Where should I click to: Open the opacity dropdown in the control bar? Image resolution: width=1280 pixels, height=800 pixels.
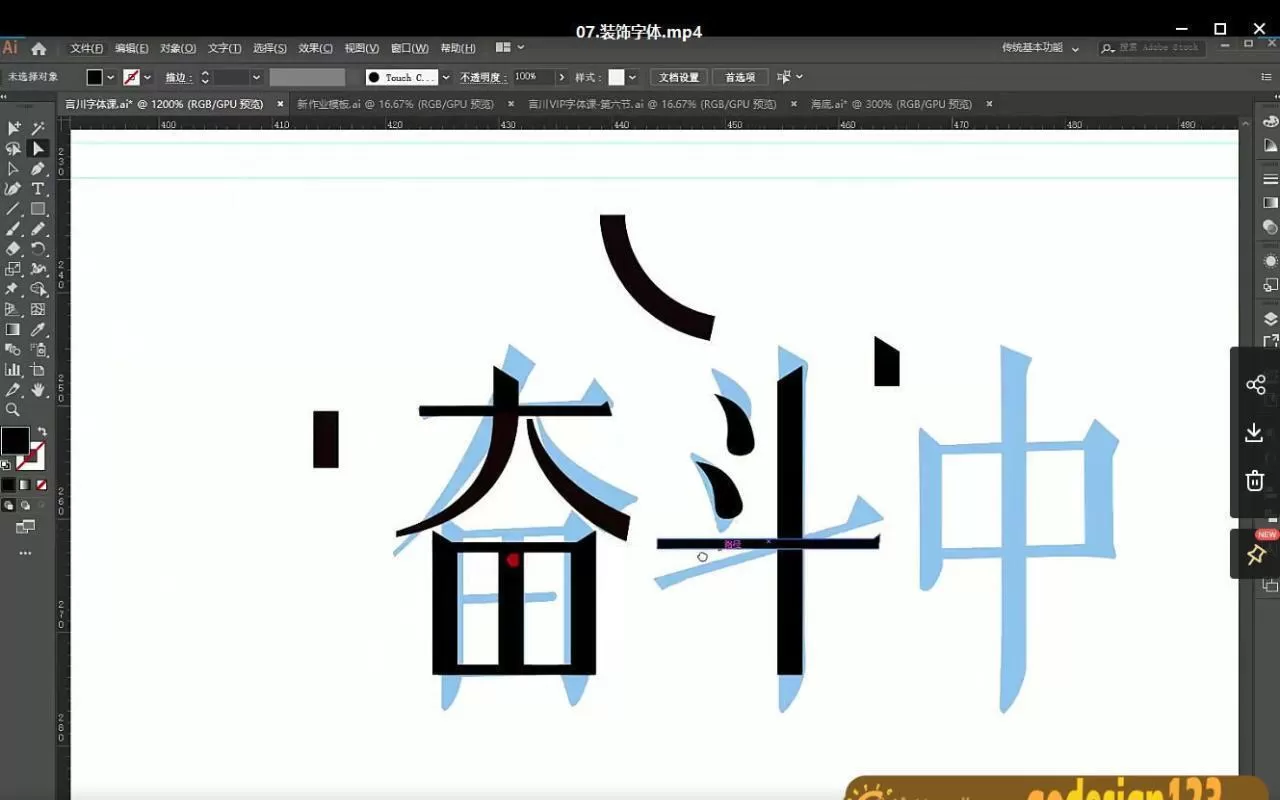coord(562,77)
